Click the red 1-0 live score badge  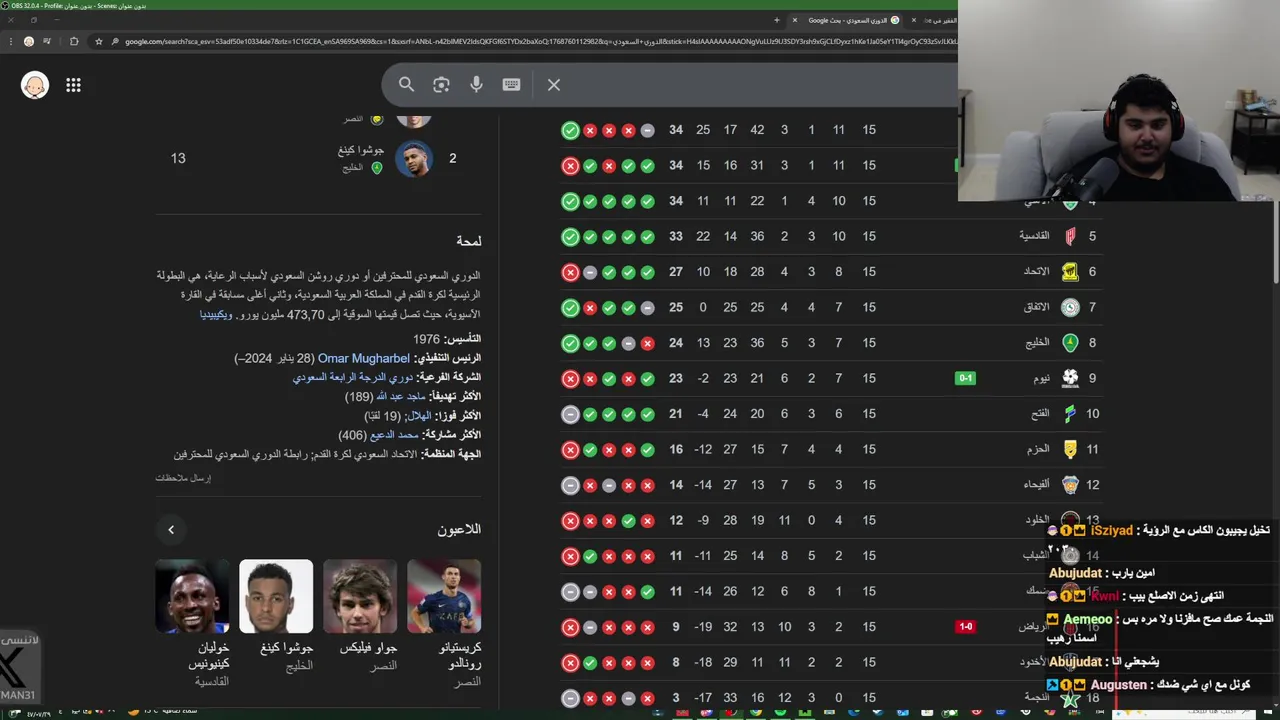coord(965,627)
